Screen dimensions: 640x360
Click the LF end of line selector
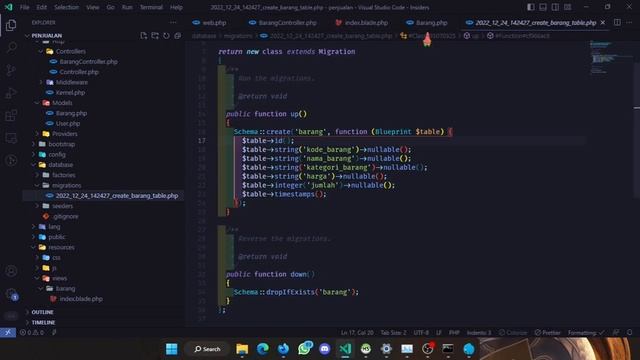(439, 333)
